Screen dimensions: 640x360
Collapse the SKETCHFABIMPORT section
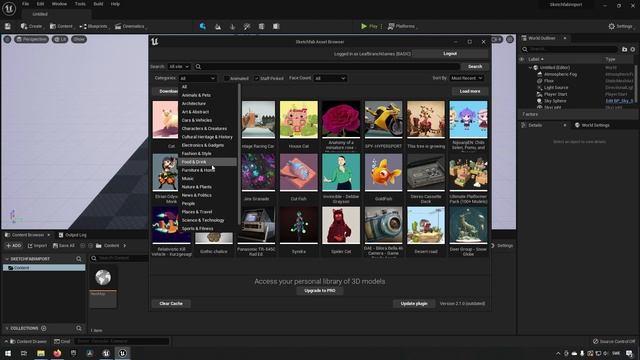(x=7, y=259)
